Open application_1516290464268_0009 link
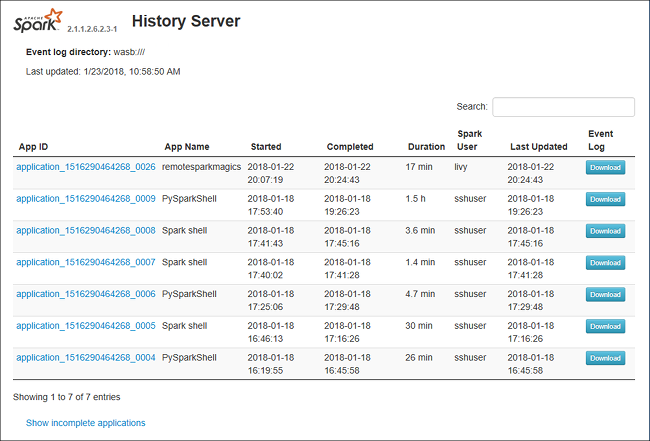Screen dimensions: 650x441 86,199
